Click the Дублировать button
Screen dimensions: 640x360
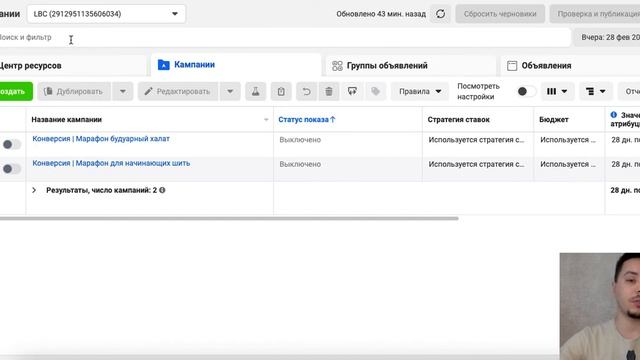[x=74, y=91]
